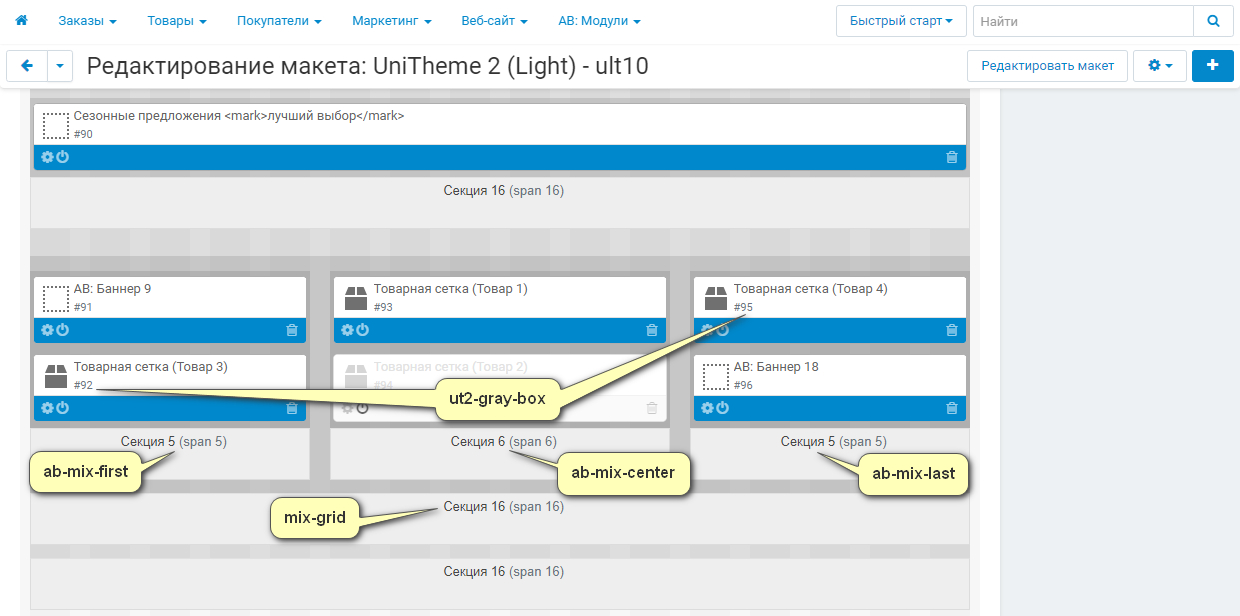Toggle power of АВ: Баннер 18 block
The width and height of the screenshot is (1240, 616).
(x=722, y=408)
